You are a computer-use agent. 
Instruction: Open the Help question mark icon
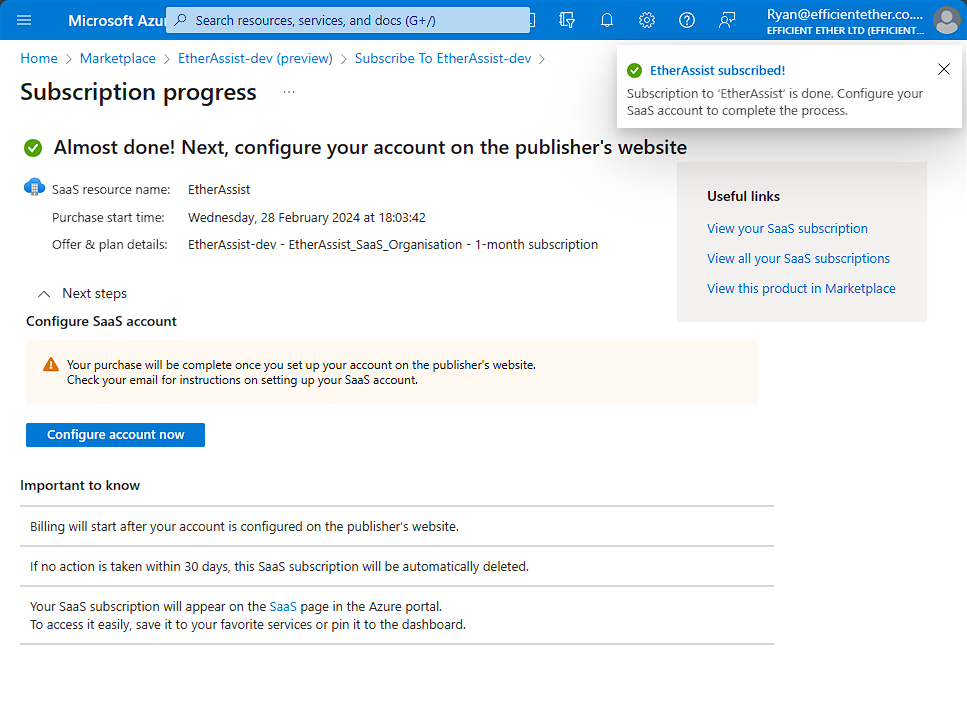686,20
